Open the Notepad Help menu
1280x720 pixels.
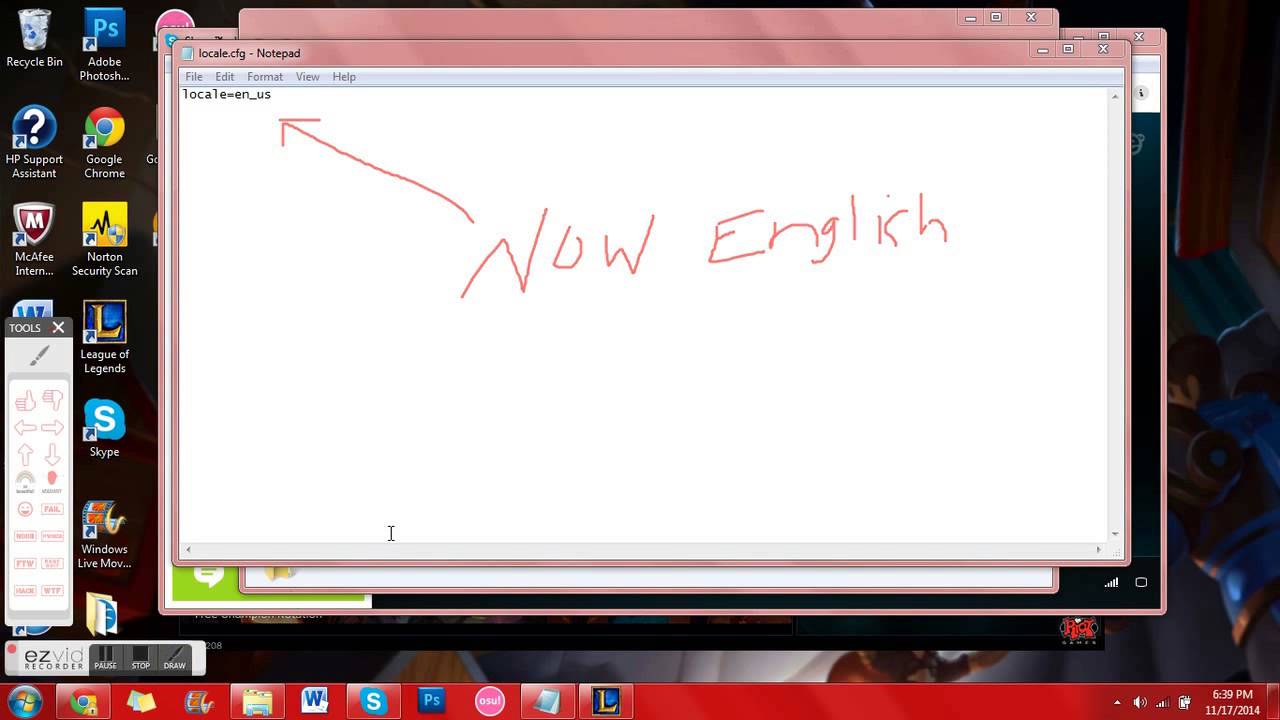pyautogui.click(x=344, y=76)
